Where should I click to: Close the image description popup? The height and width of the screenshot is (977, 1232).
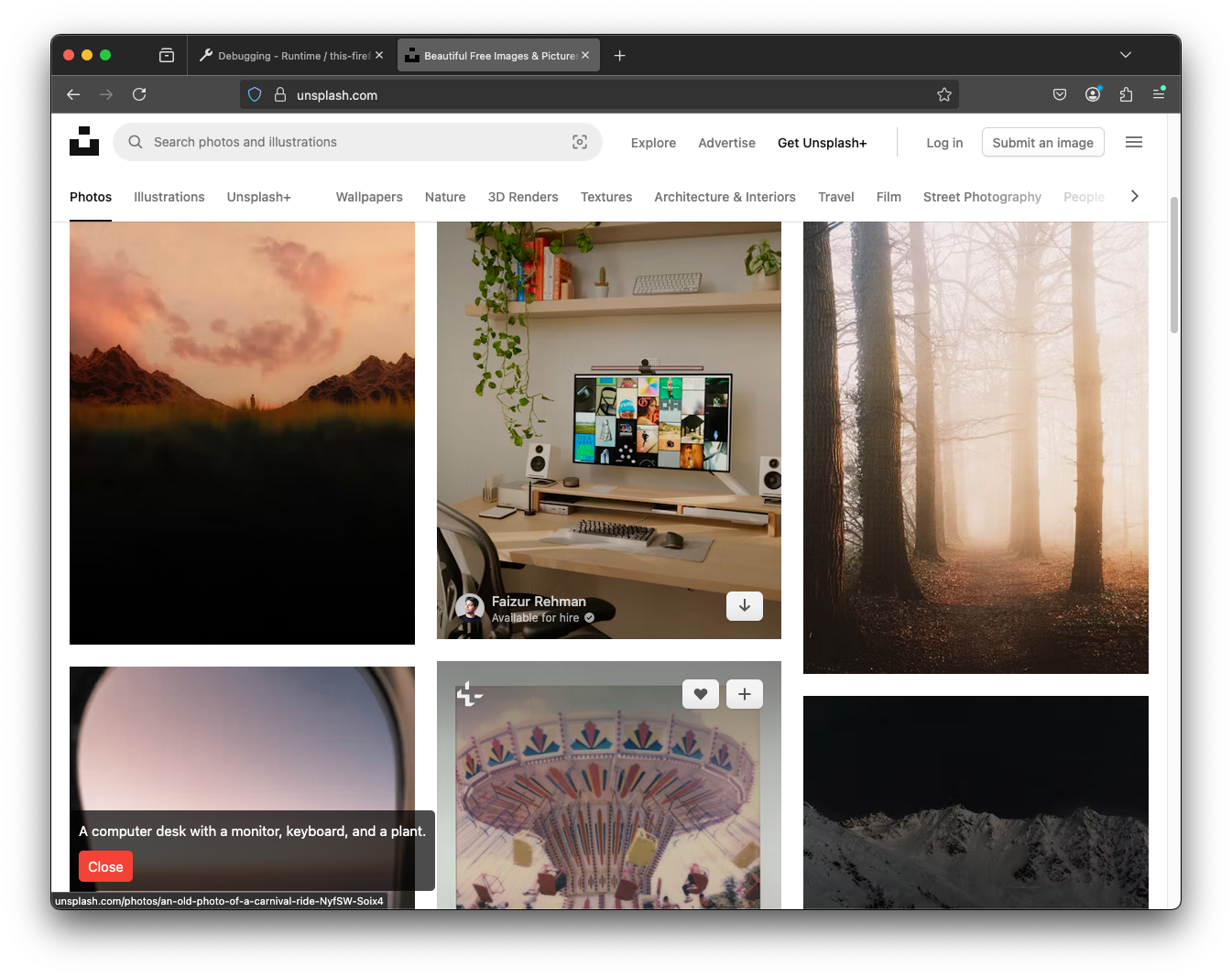click(106, 866)
